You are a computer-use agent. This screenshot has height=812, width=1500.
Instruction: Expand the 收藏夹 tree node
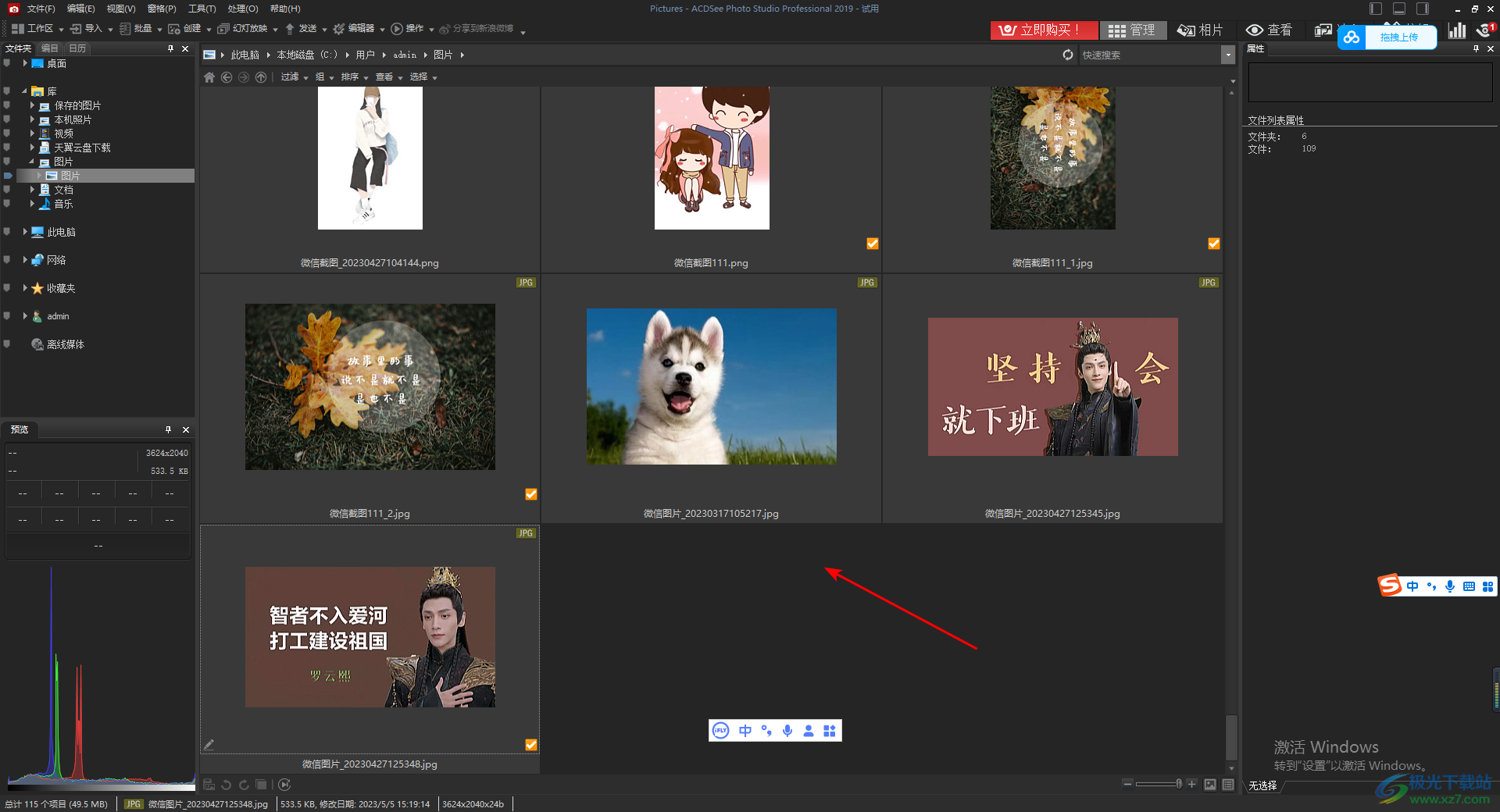(x=25, y=288)
